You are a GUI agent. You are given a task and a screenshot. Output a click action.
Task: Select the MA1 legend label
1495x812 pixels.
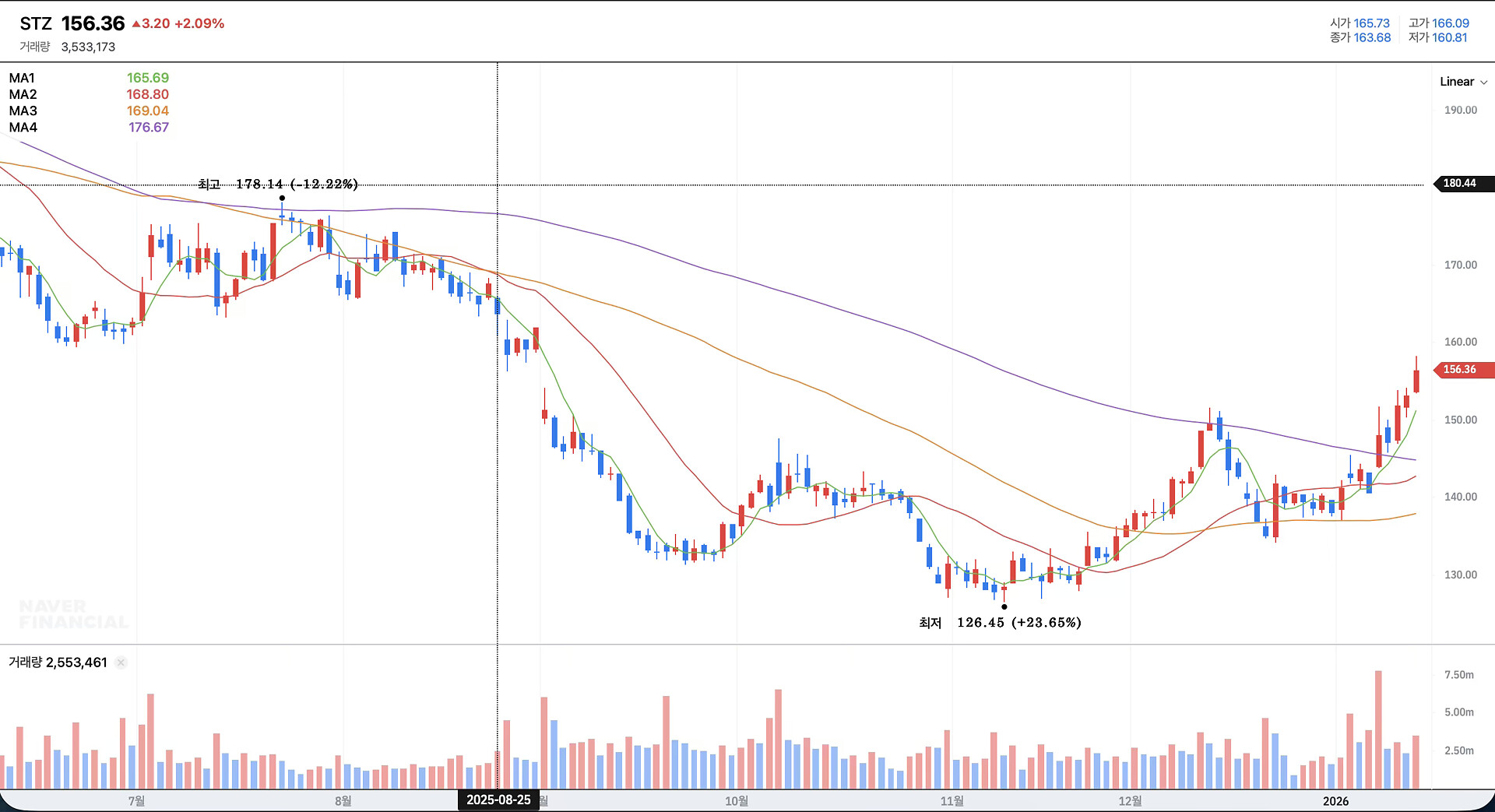[22, 78]
